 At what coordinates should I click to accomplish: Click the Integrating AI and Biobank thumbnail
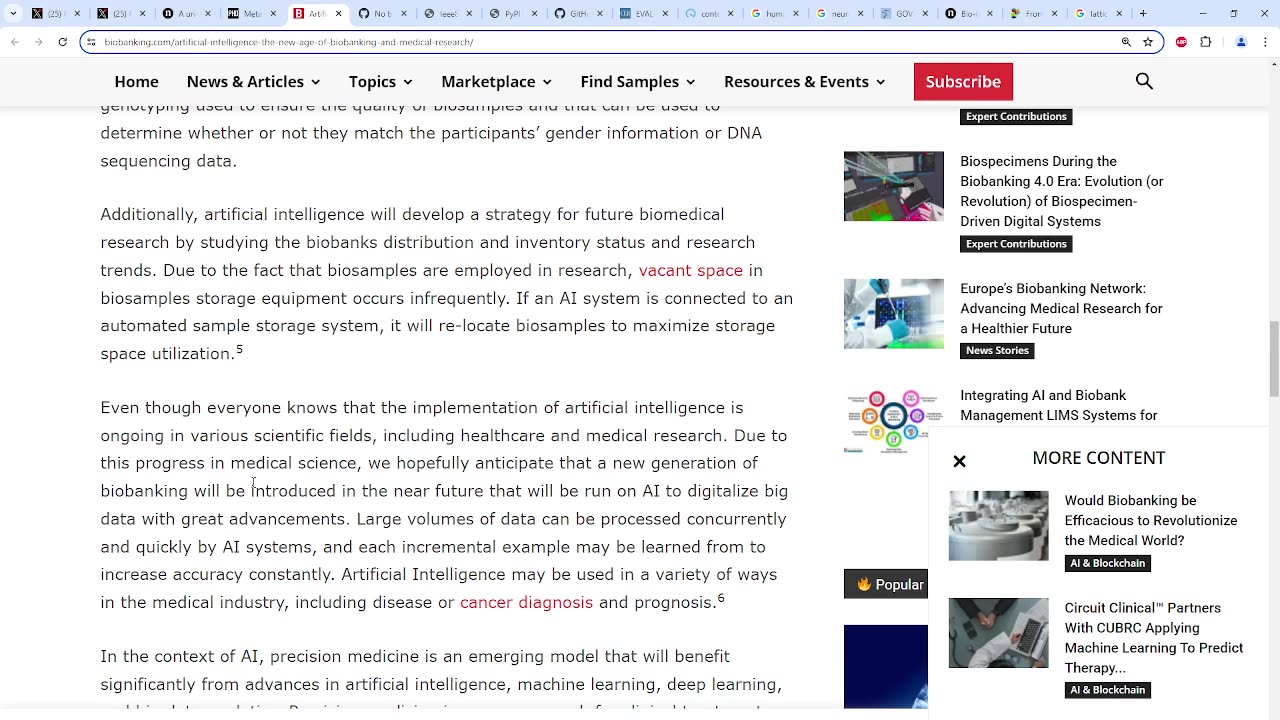(886, 421)
